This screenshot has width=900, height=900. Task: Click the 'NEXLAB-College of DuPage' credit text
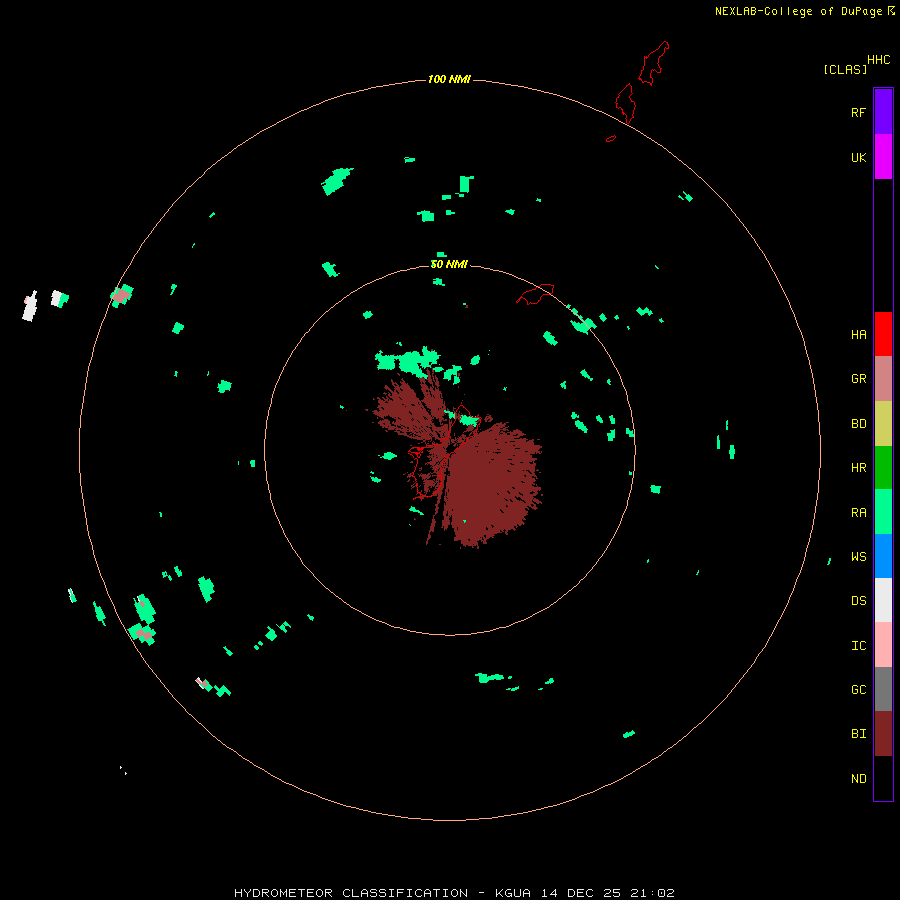click(798, 11)
